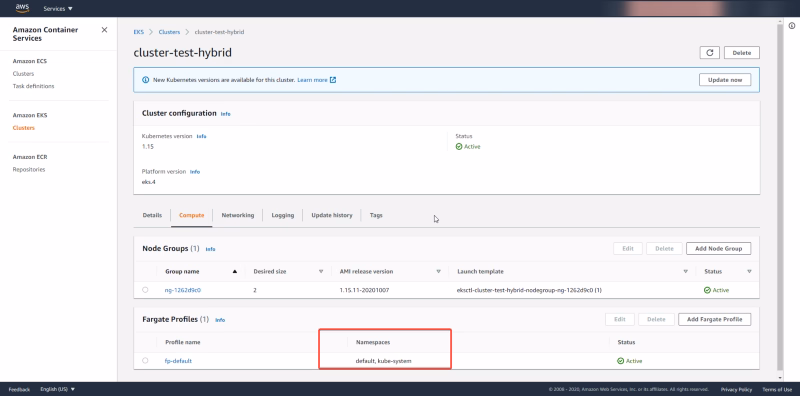This screenshot has width=800, height=396.
Task: Click the Desired size column sort arrow
Action: pyautogui.click(x=321, y=271)
